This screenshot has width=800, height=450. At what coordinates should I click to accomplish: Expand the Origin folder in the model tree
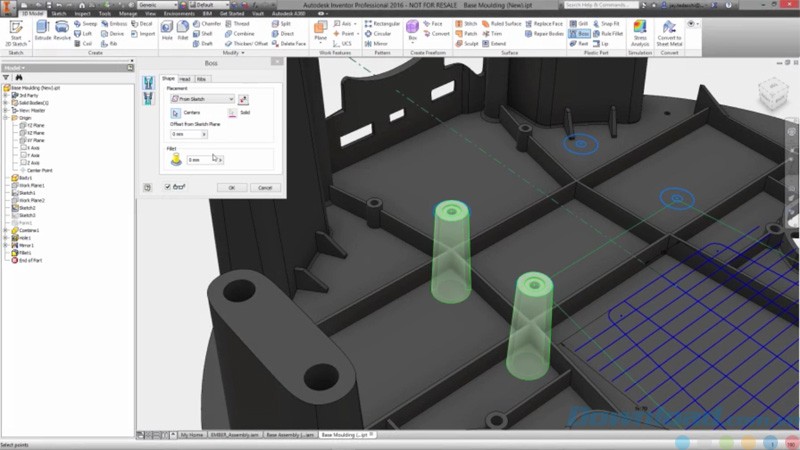[6, 117]
